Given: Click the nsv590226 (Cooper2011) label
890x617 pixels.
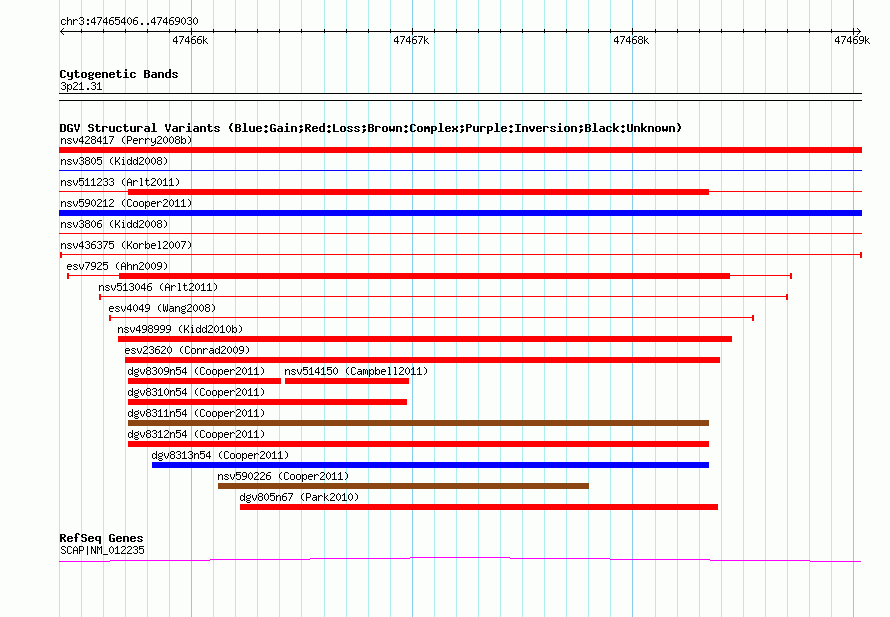Looking at the screenshot, I should (283, 476).
